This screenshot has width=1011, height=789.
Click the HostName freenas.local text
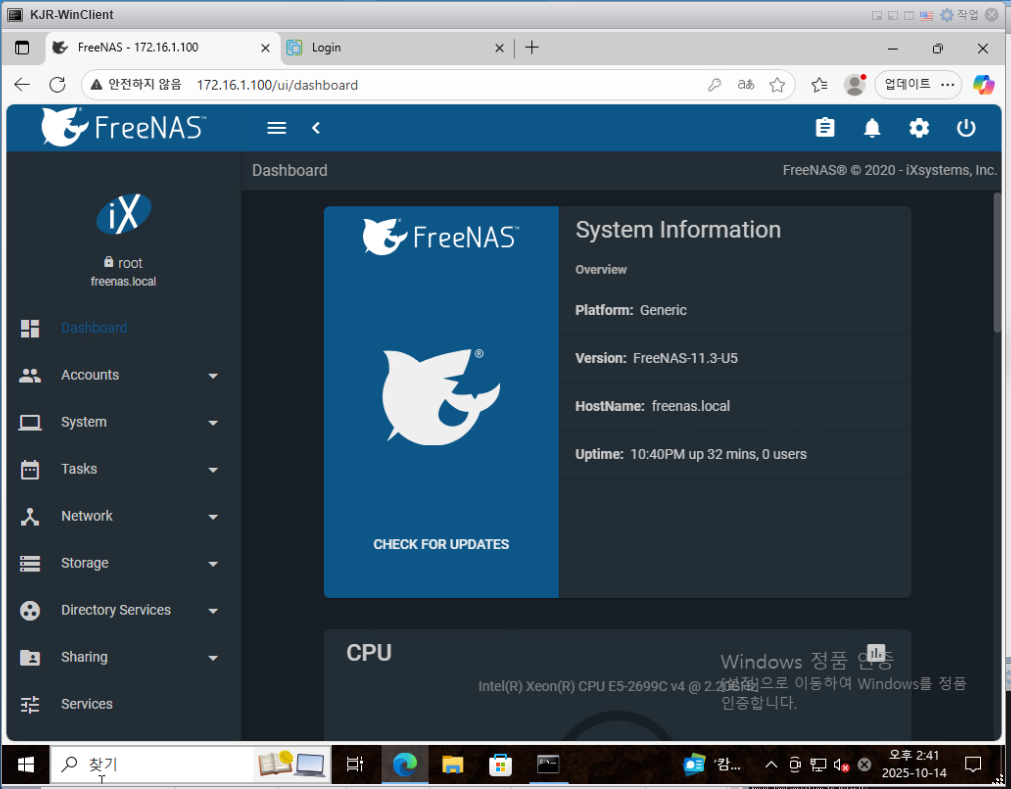point(653,406)
